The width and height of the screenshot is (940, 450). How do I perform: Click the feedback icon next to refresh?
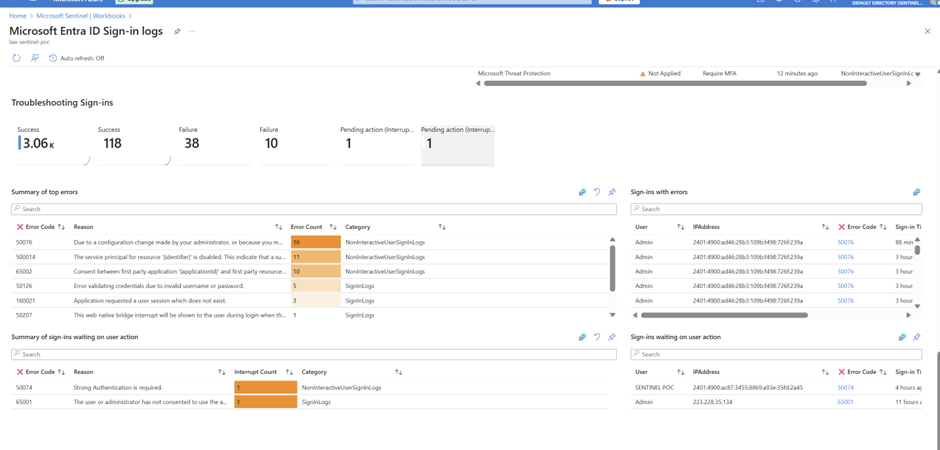coord(35,58)
